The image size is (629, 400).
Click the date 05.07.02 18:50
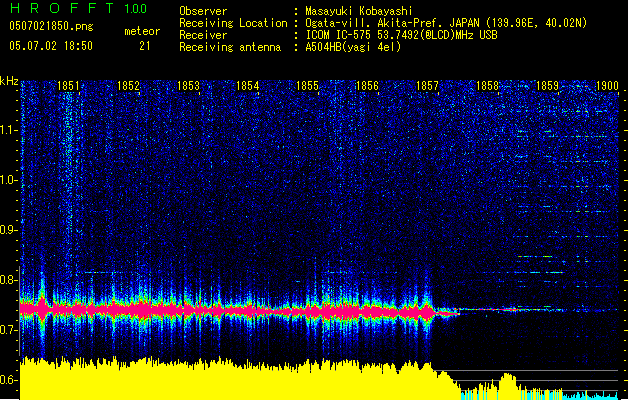click(x=51, y=46)
